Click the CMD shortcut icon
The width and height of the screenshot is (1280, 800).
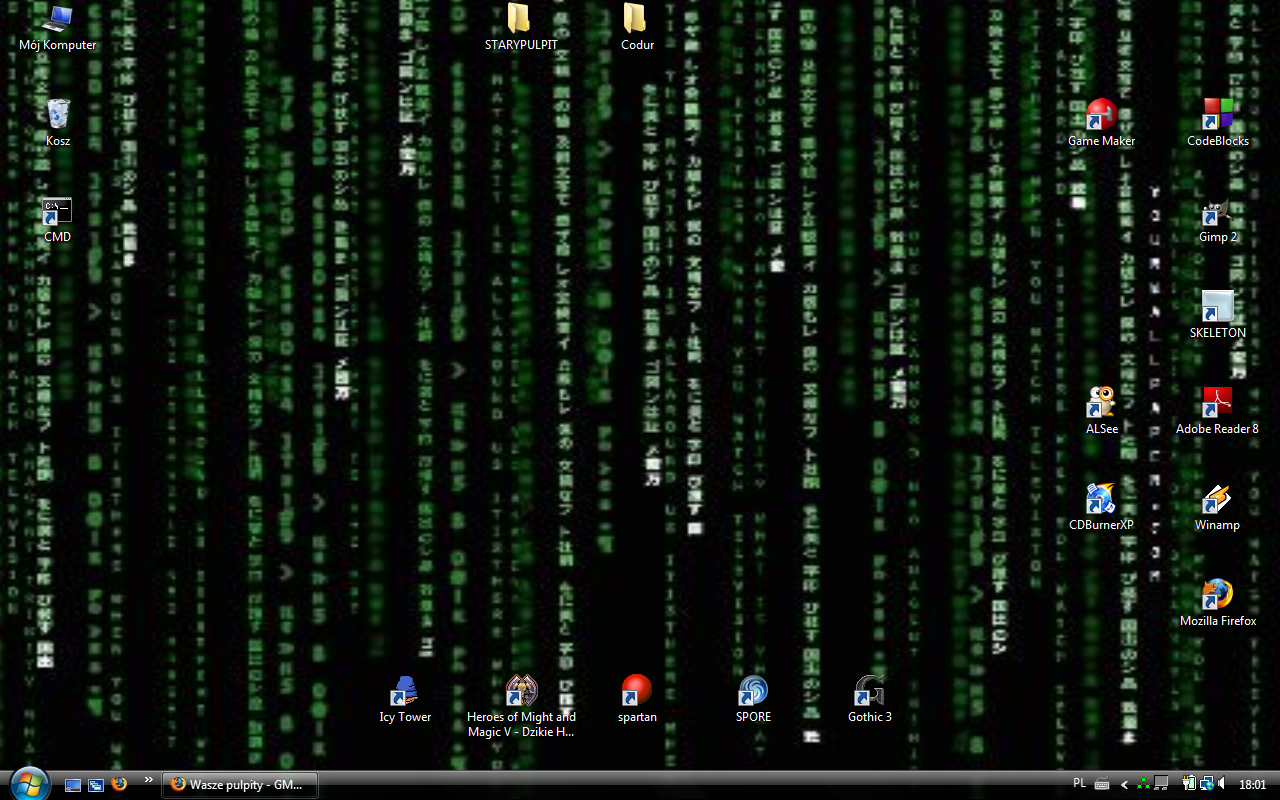[x=57, y=212]
